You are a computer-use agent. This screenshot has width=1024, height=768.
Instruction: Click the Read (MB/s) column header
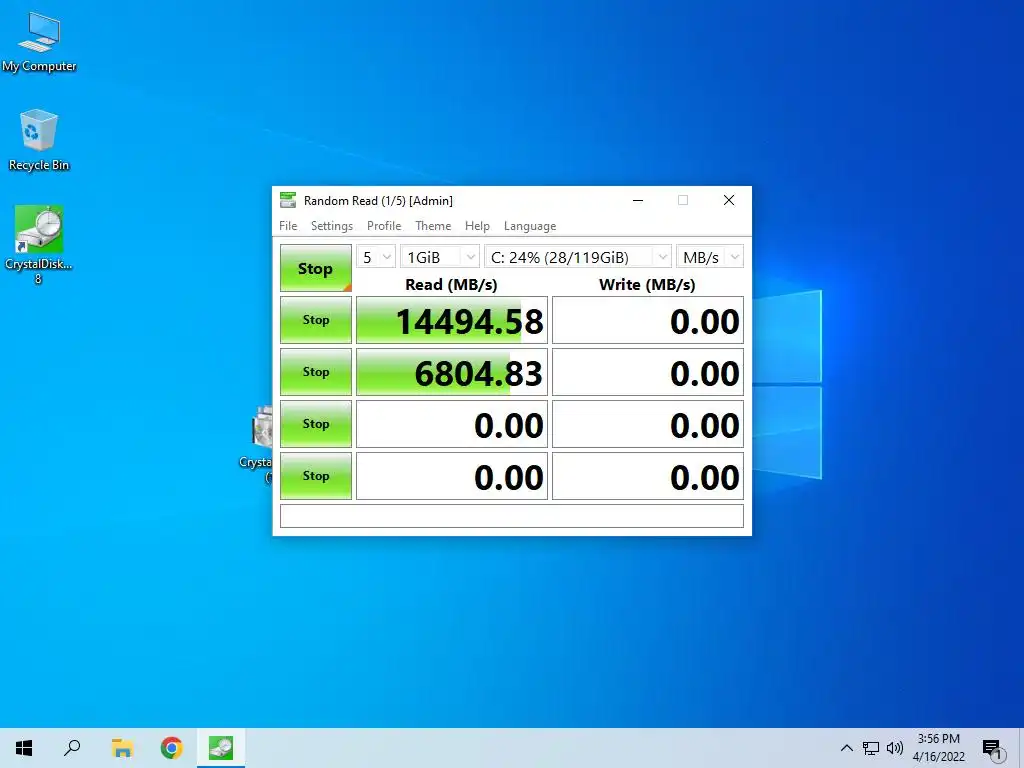(x=451, y=284)
